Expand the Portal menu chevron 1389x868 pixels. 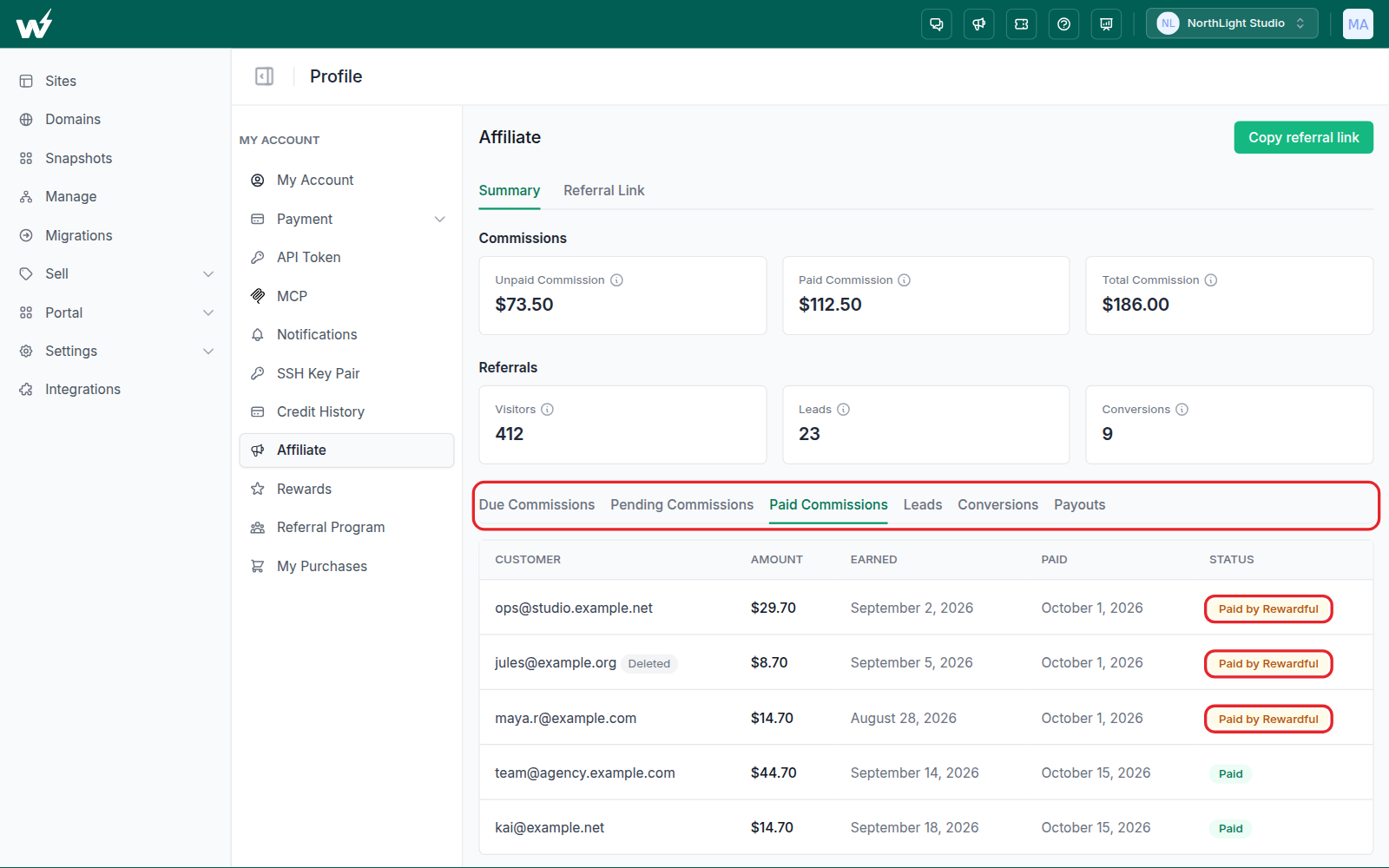(x=208, y=312)
